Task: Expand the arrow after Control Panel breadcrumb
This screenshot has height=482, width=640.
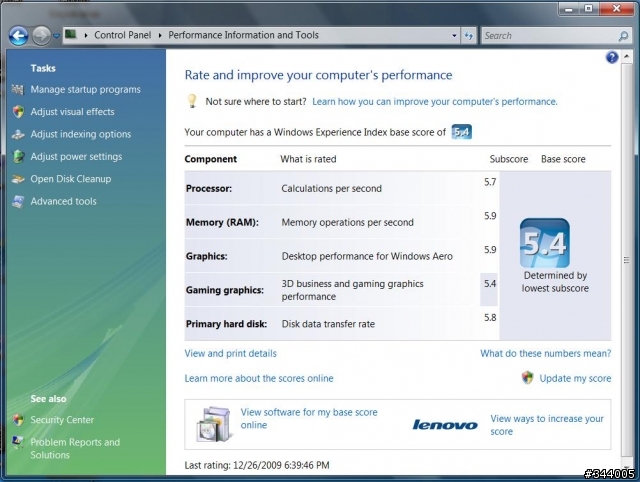Action: pyautogui.click(x=160, y=36)
